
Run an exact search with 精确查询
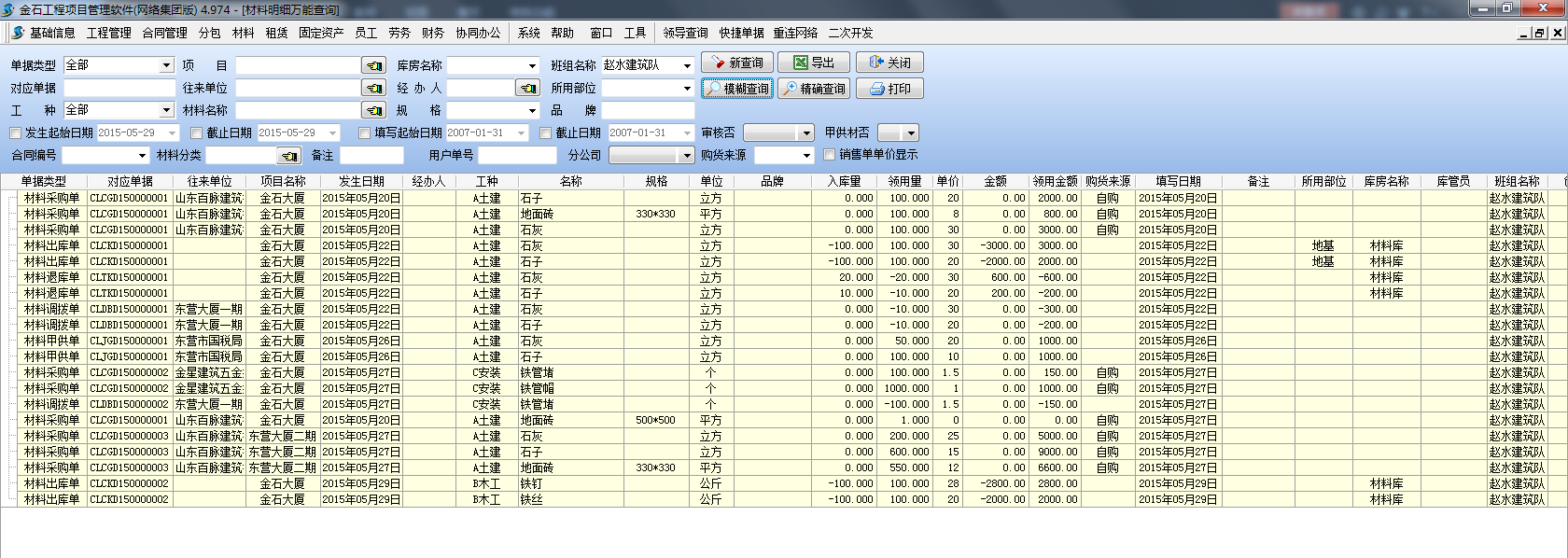814,89
